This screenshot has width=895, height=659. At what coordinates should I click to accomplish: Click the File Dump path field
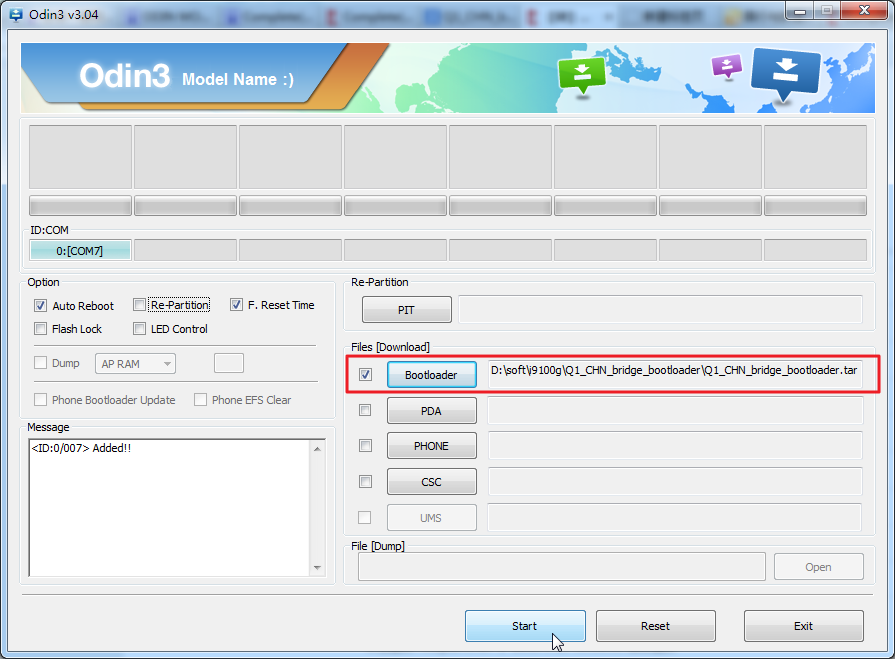[562, 567]
